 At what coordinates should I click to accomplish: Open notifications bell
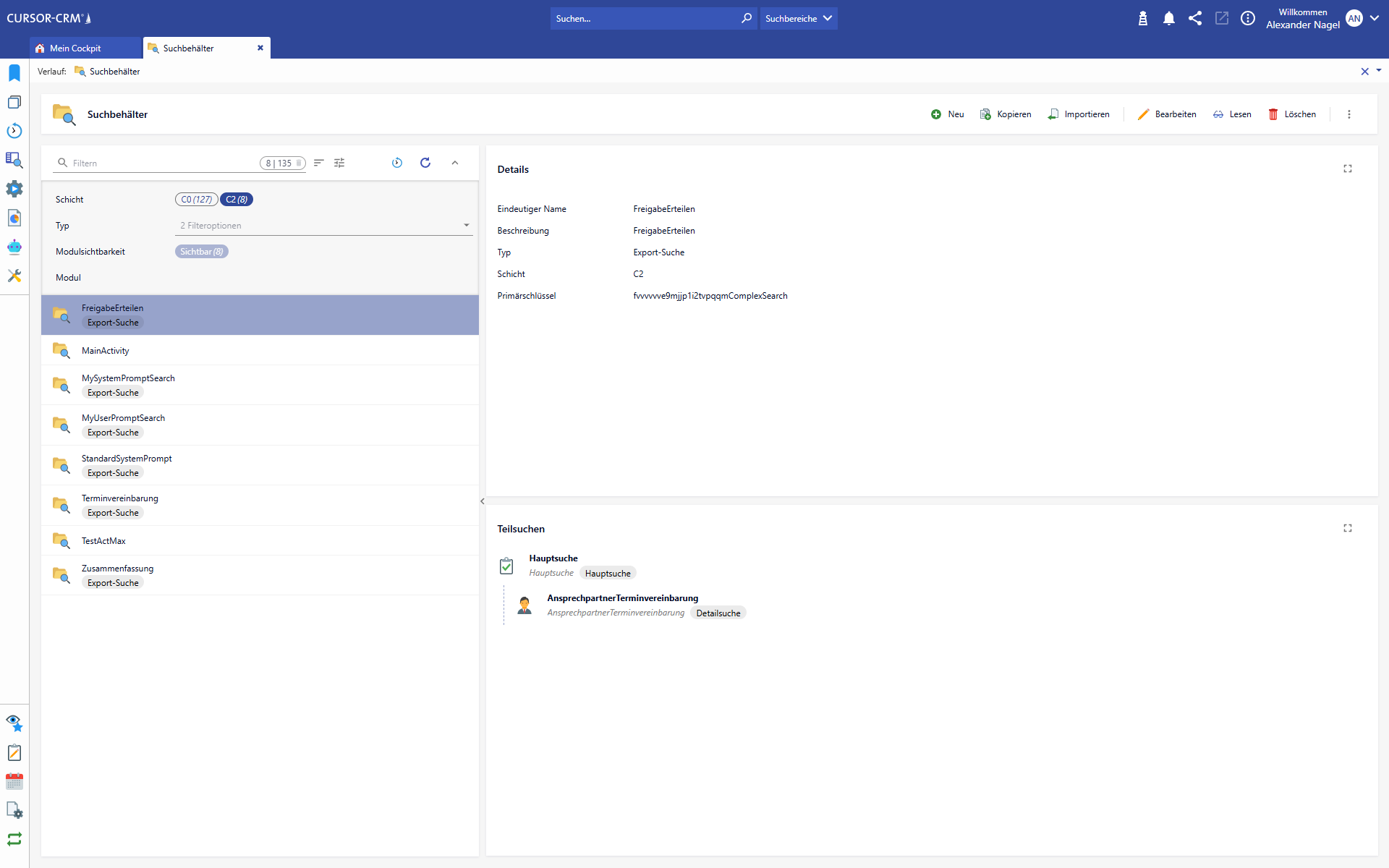[x=1169, y=18]
